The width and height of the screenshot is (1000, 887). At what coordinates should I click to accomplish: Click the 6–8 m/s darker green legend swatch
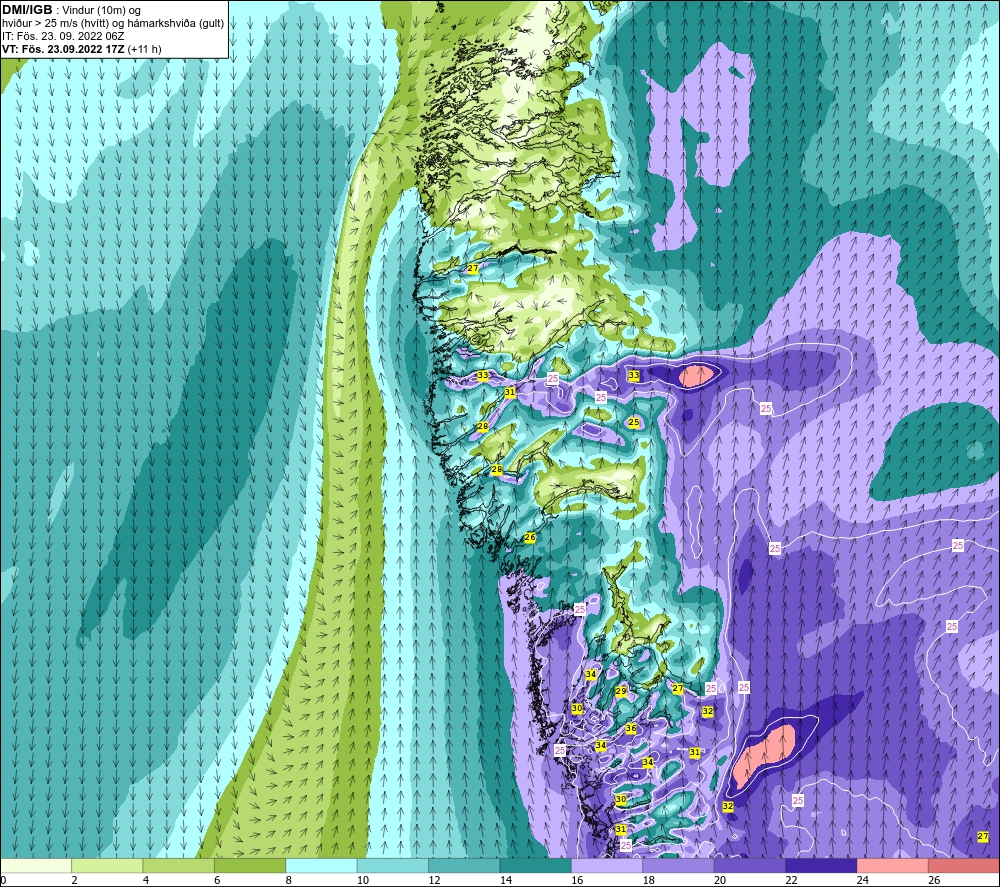pyautogui.click(x=250, y=865)
